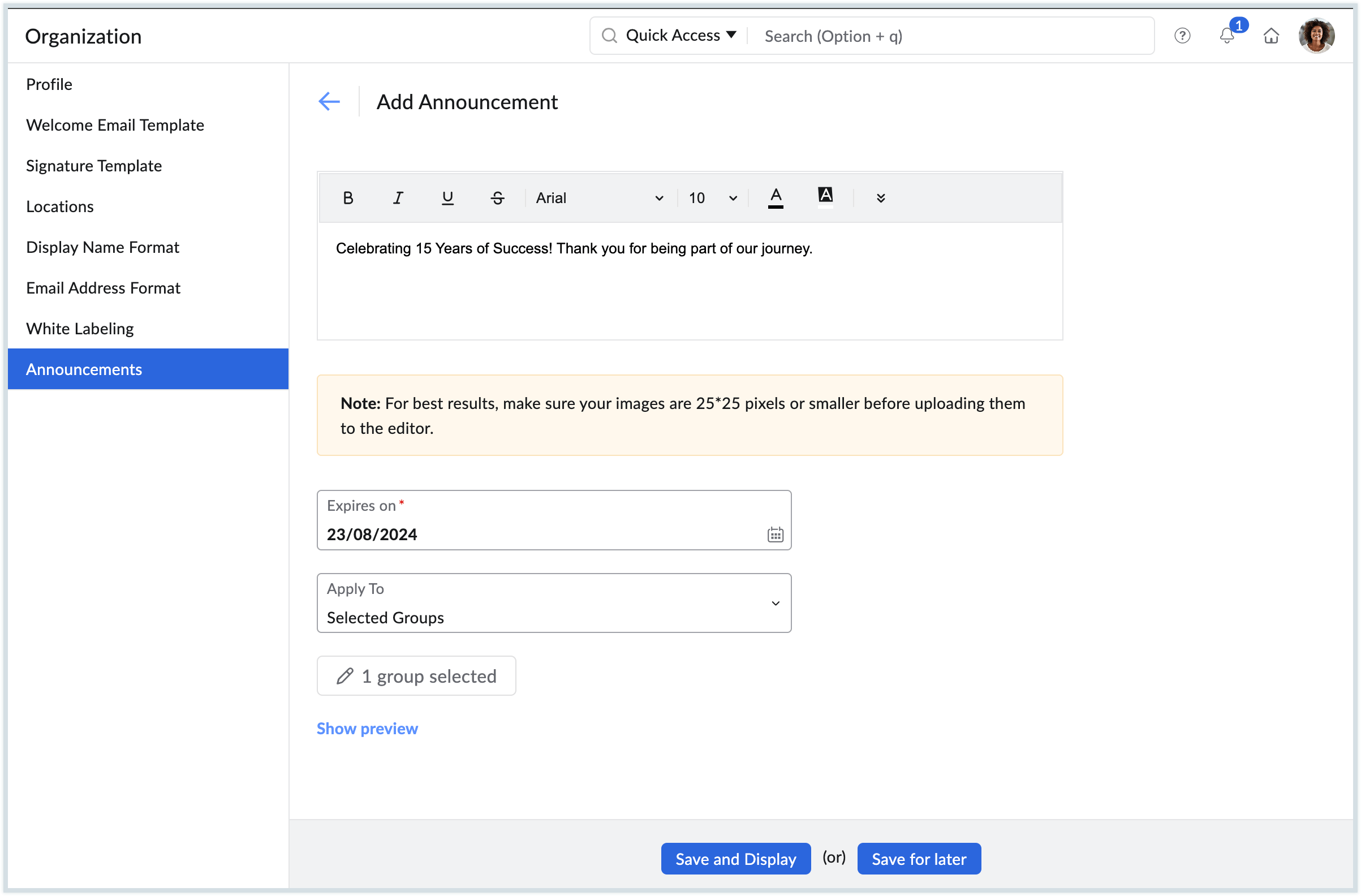Click the font color 'A' icon
The image size is (1361, 896).
776,197
